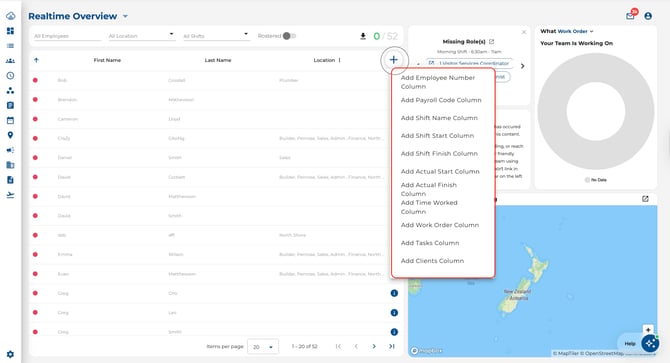The image size is (670, 363).
Task: Go to the first page of results
Action: [x=338, y=346]
